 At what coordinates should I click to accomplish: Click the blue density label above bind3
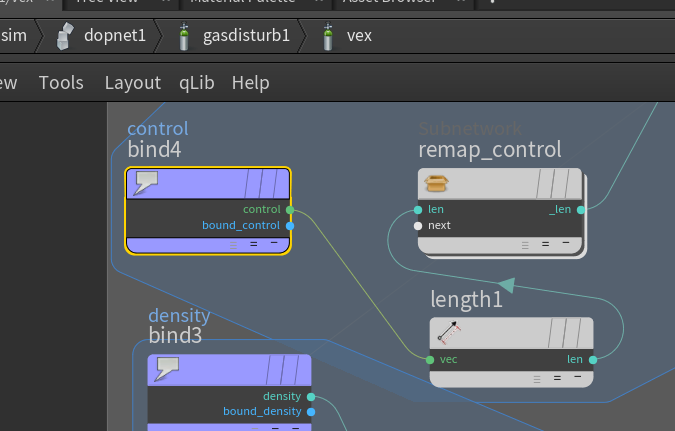180,316
